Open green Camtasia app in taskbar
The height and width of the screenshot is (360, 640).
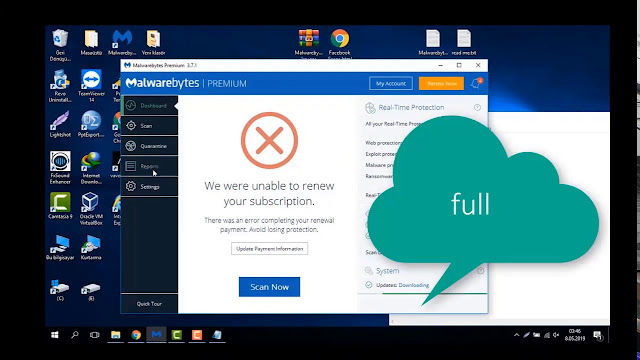coord(176,335)
